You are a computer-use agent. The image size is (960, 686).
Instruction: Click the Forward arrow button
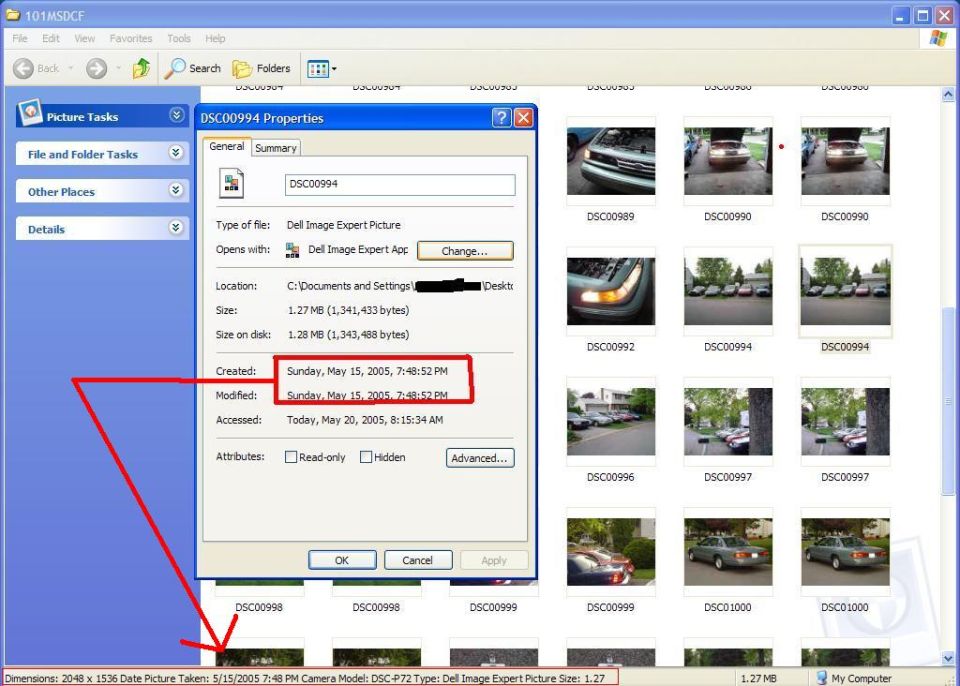(x=96, y=69)
